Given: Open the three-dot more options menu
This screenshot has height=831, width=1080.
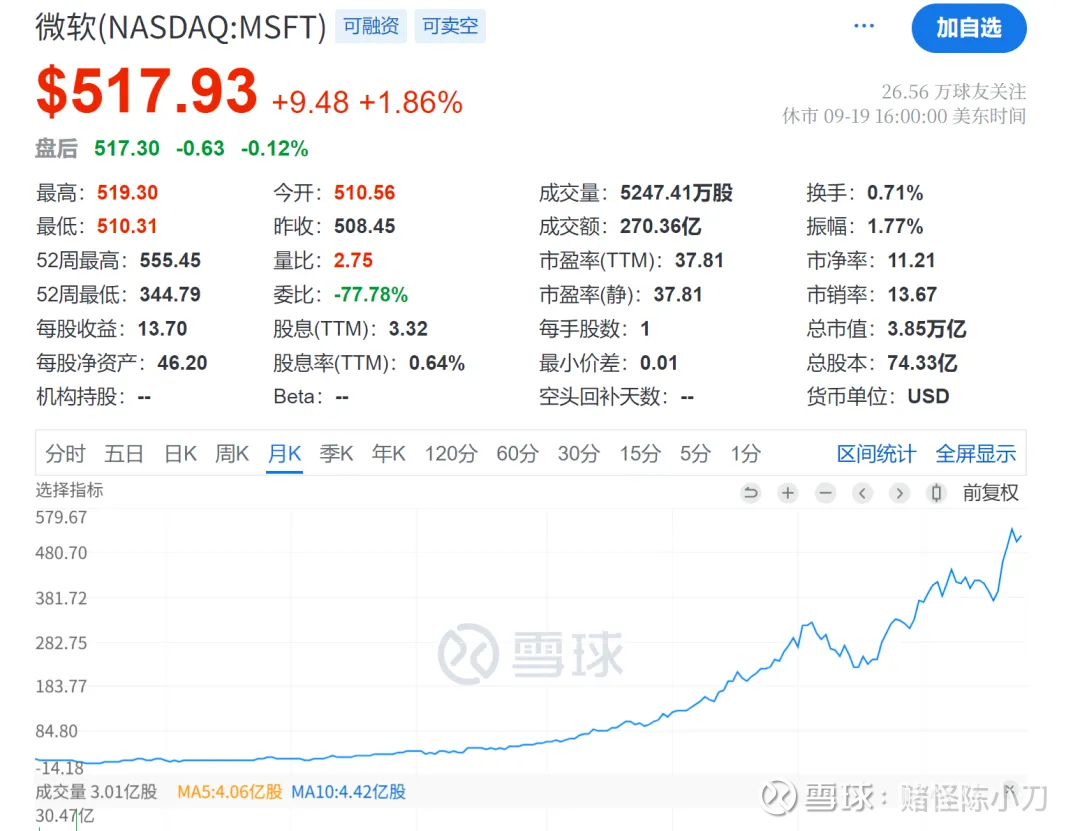Looking at the screenshot, I should [x=863, y=26].
